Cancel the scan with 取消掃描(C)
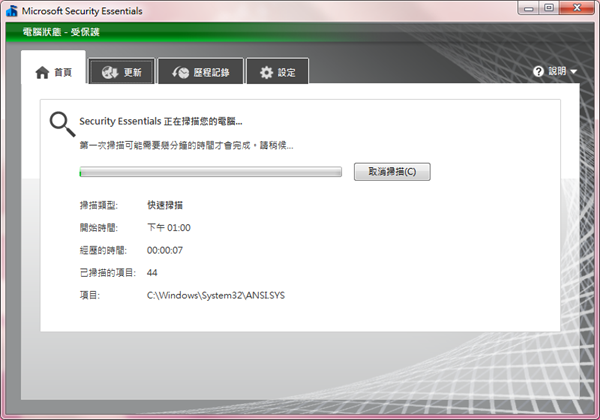Image resolution: width=600 pixels, height=420 pixels. (392, 172)
